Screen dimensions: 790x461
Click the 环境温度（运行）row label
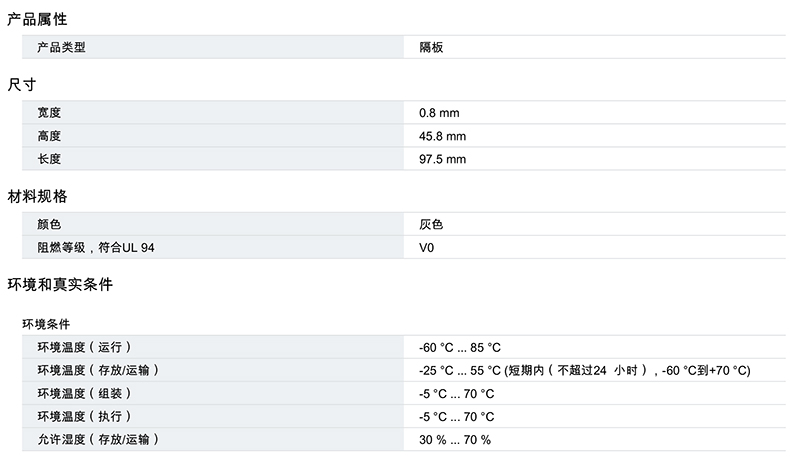point(84,347)
